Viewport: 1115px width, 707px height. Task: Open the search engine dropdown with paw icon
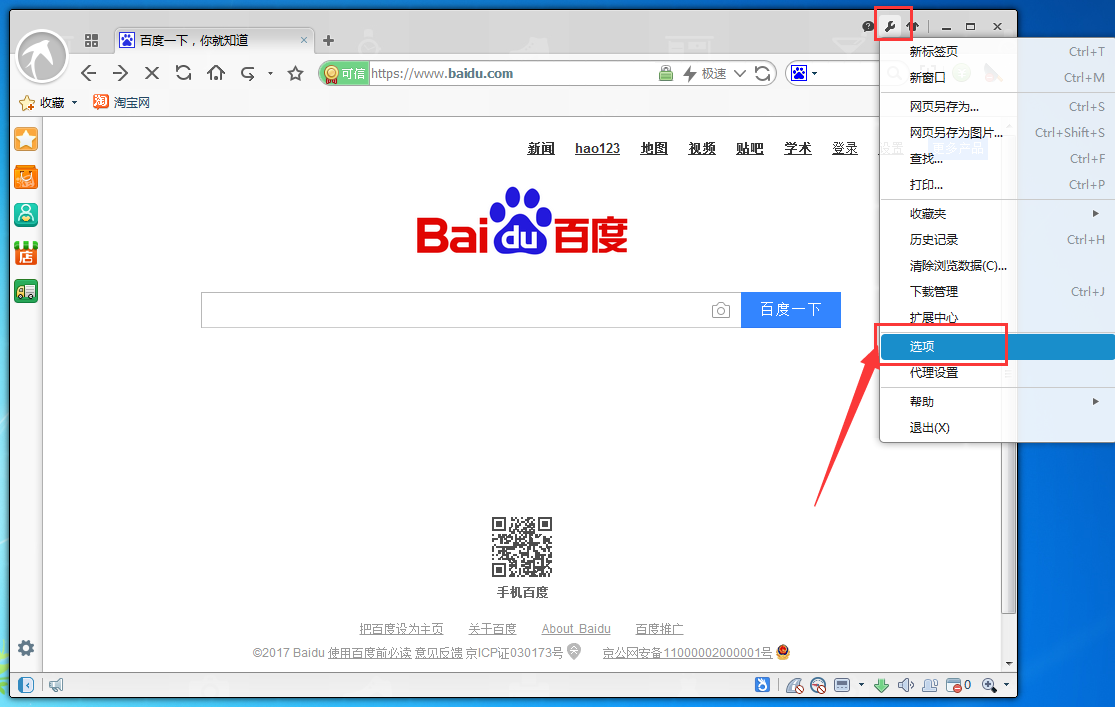[x=802, y=72]
